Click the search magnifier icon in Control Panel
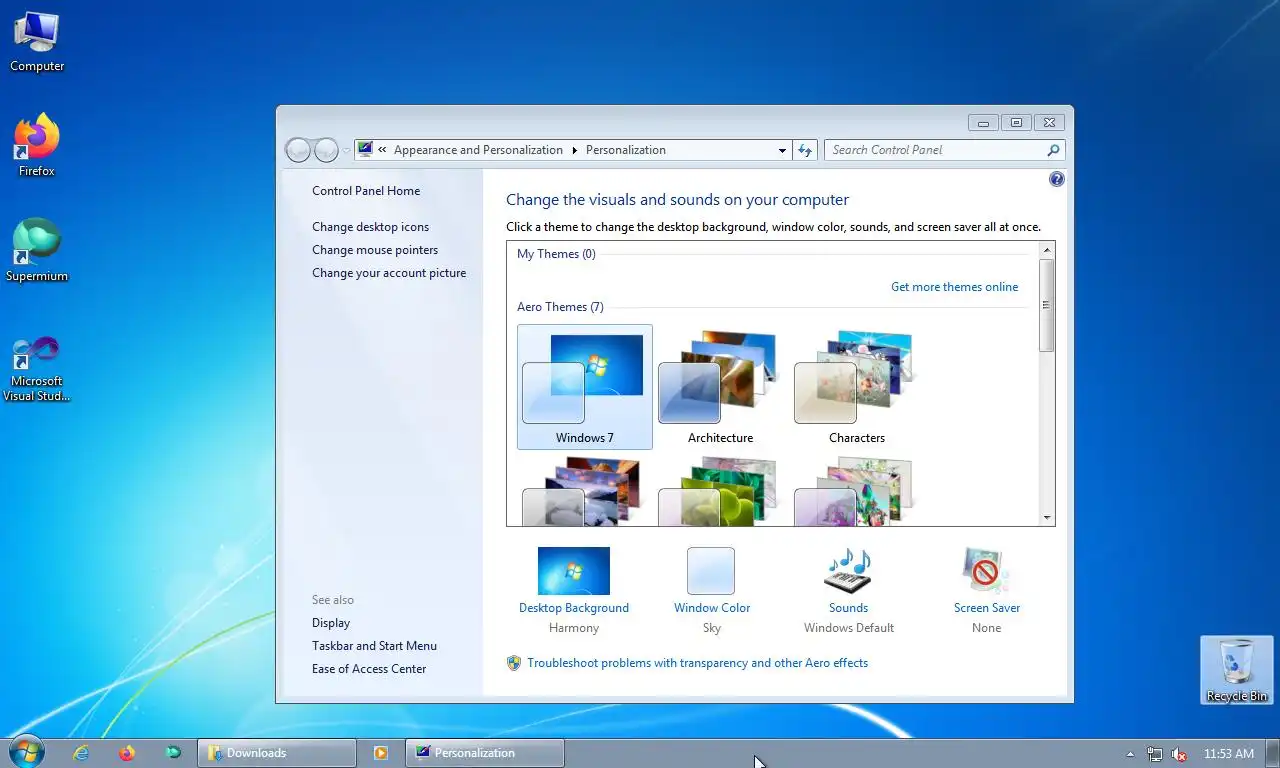This screenshot has height=768, width=1280. pos(1053,150)
